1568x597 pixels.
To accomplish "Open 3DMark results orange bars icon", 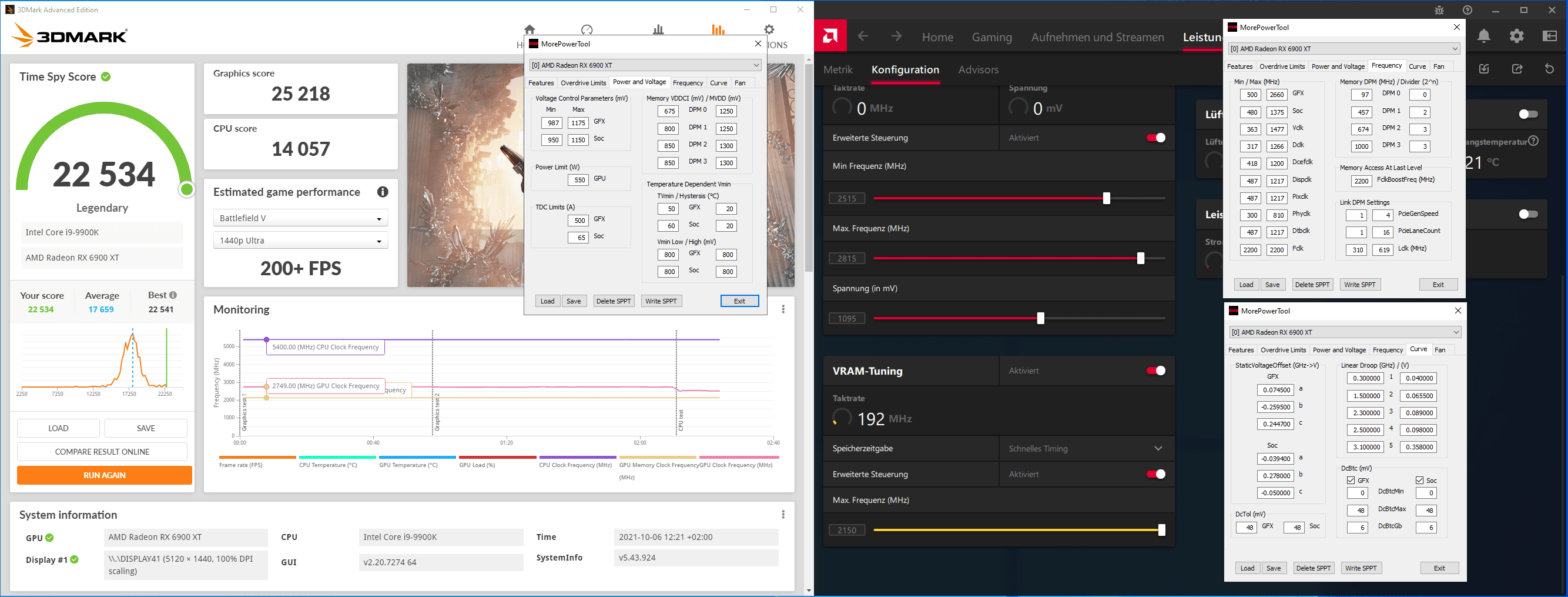I will pyautogui.click(x=718, y=29).
